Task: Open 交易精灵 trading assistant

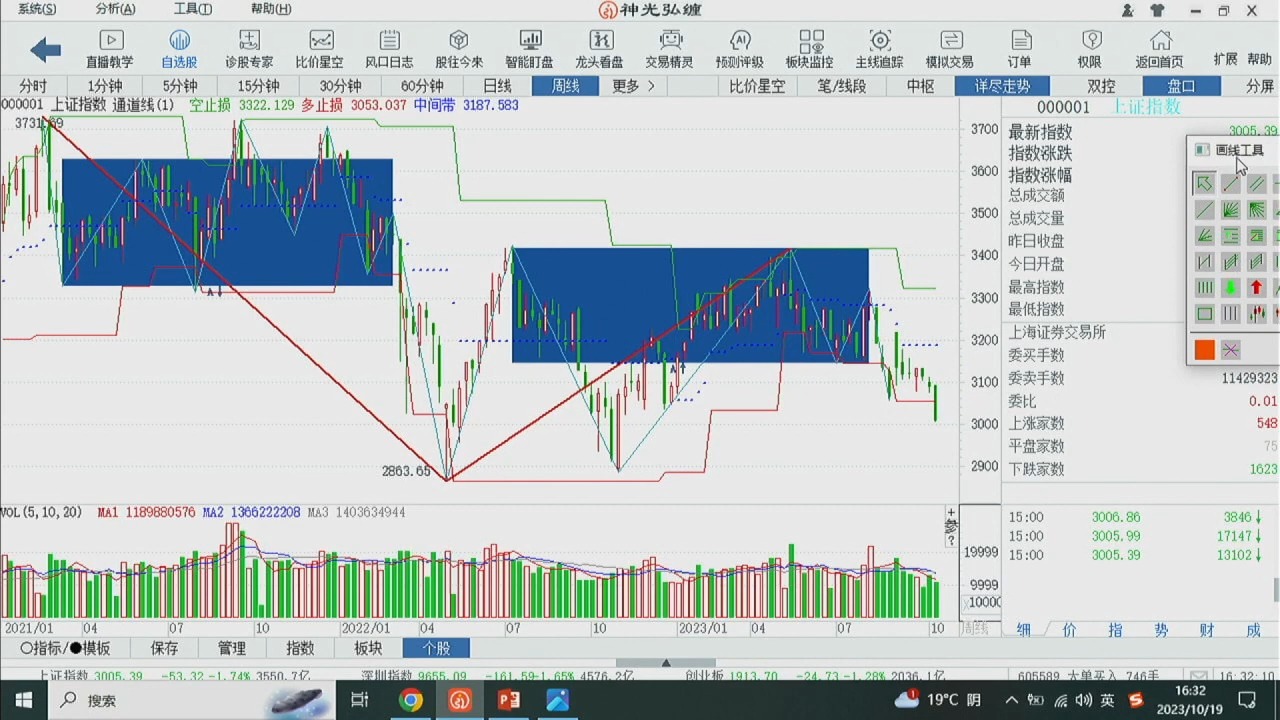Action: point(669,49)
